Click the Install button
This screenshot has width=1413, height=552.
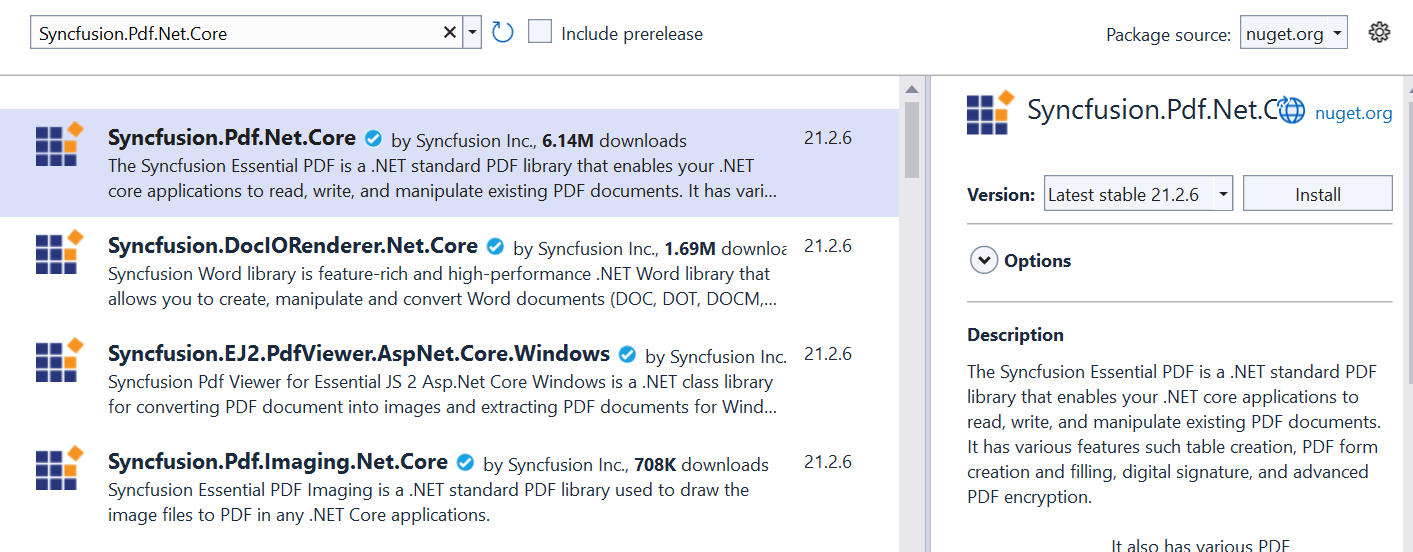click(1317, 194)
